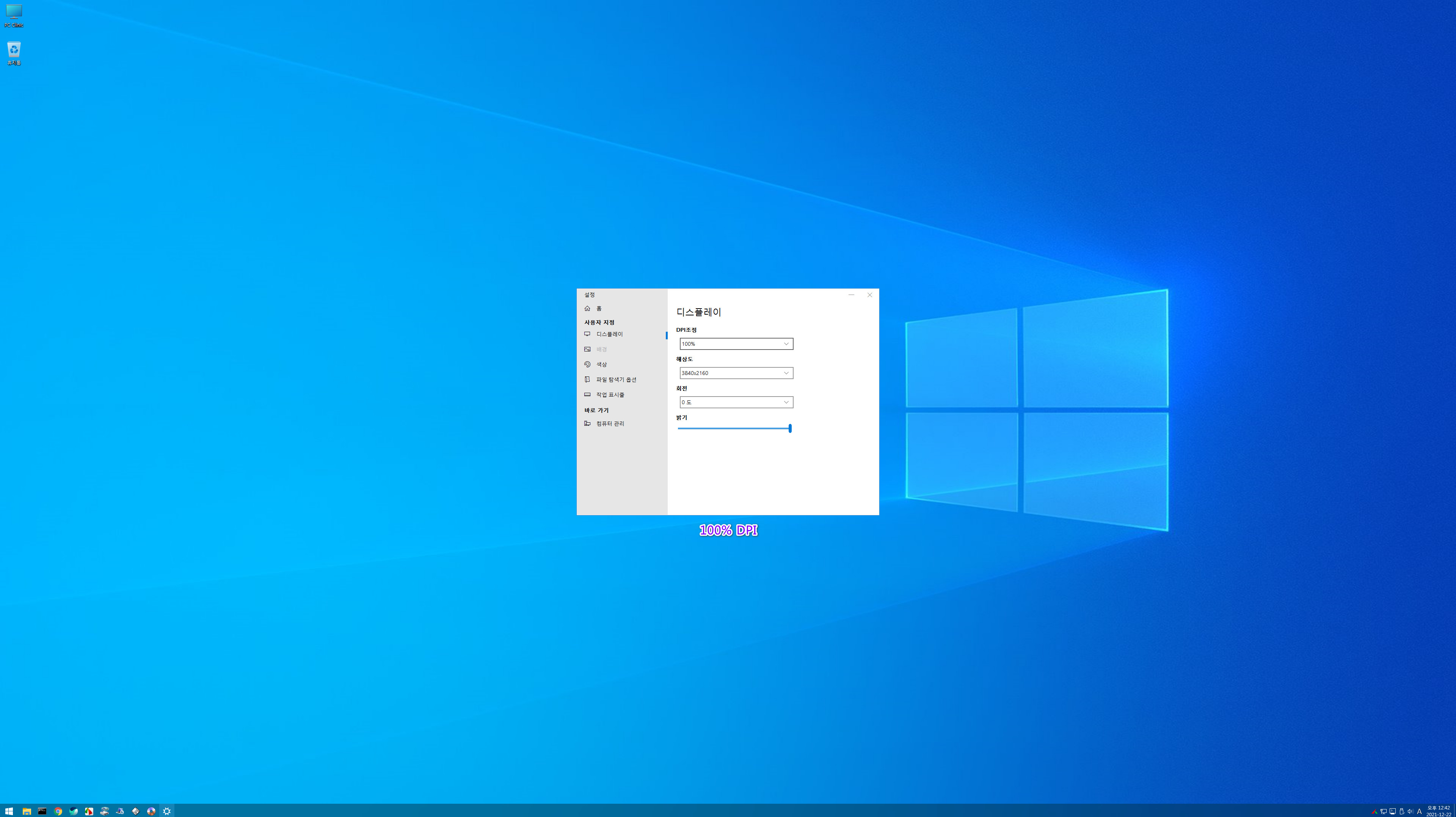Click the 밝기 brightness slider handle
The image size is (1456, 817).
pos(789,428)
